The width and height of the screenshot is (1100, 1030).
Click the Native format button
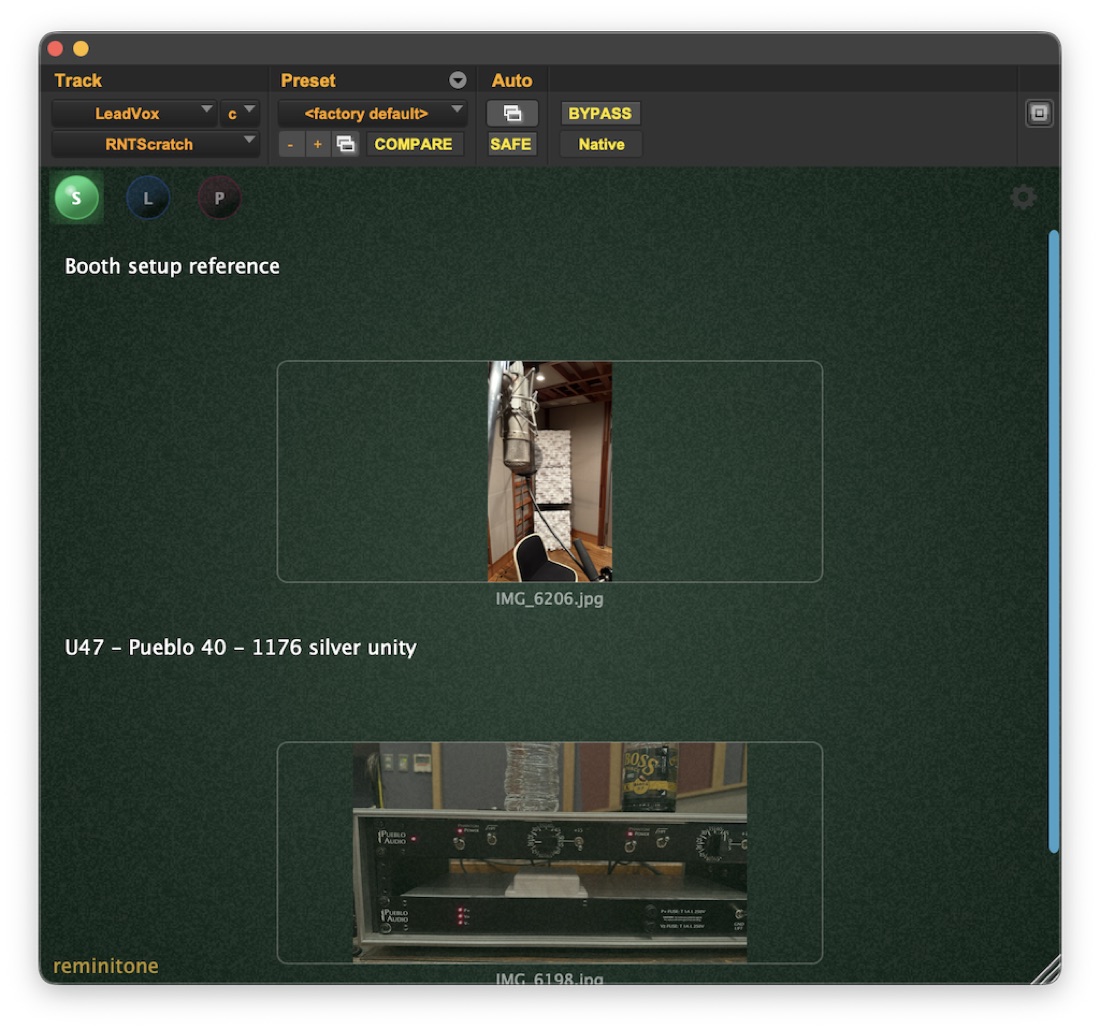[x=601, y=144]
